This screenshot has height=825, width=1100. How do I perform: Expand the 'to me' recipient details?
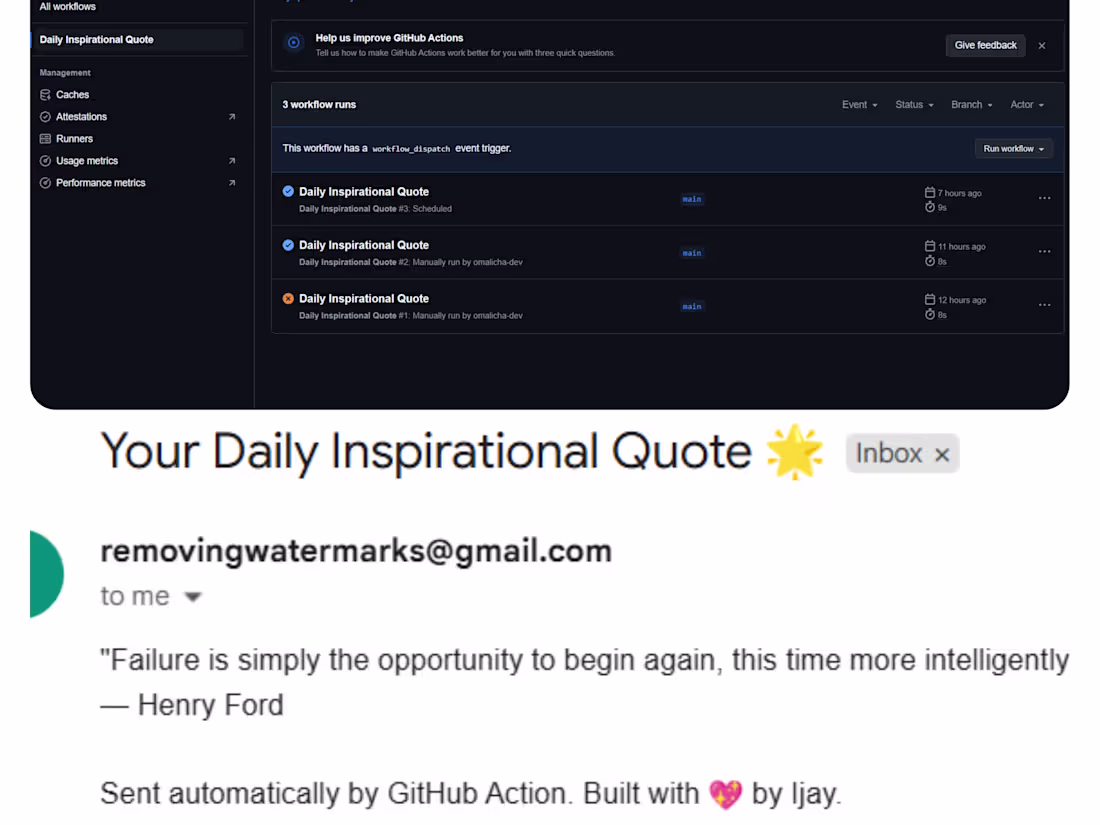[152, 596]
